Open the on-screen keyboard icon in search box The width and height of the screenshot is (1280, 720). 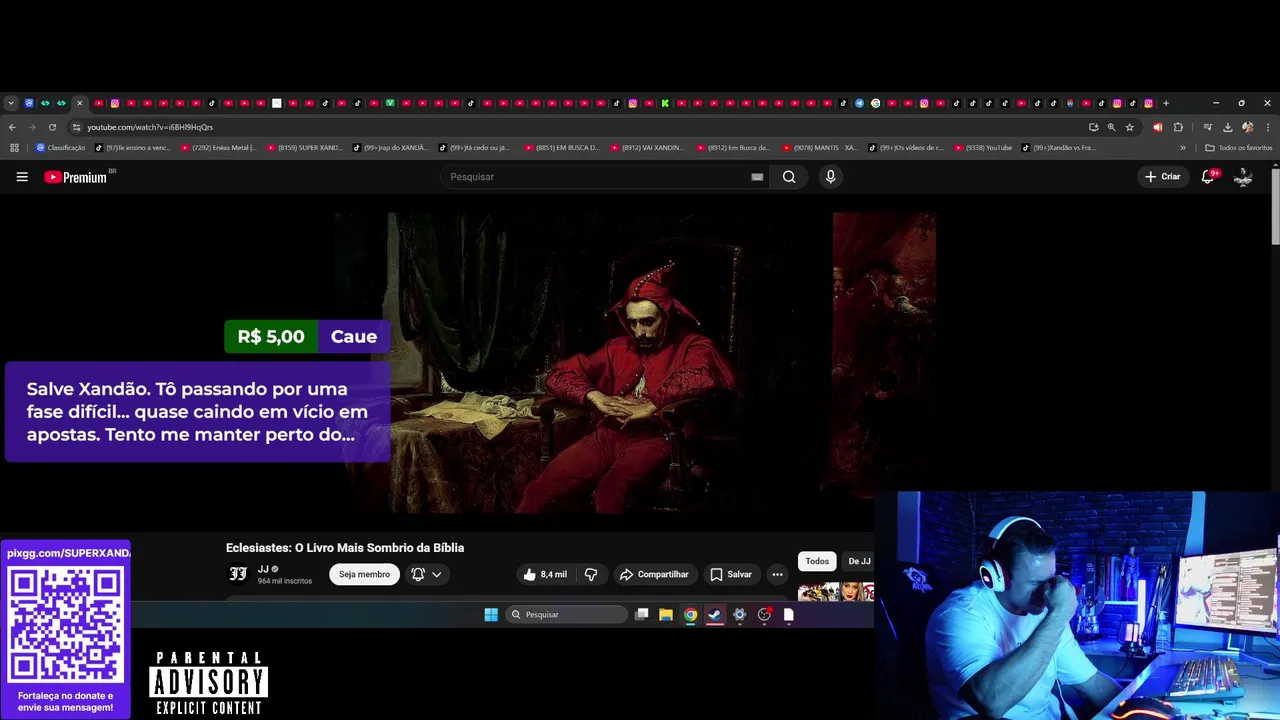click(x=757, y=177)
